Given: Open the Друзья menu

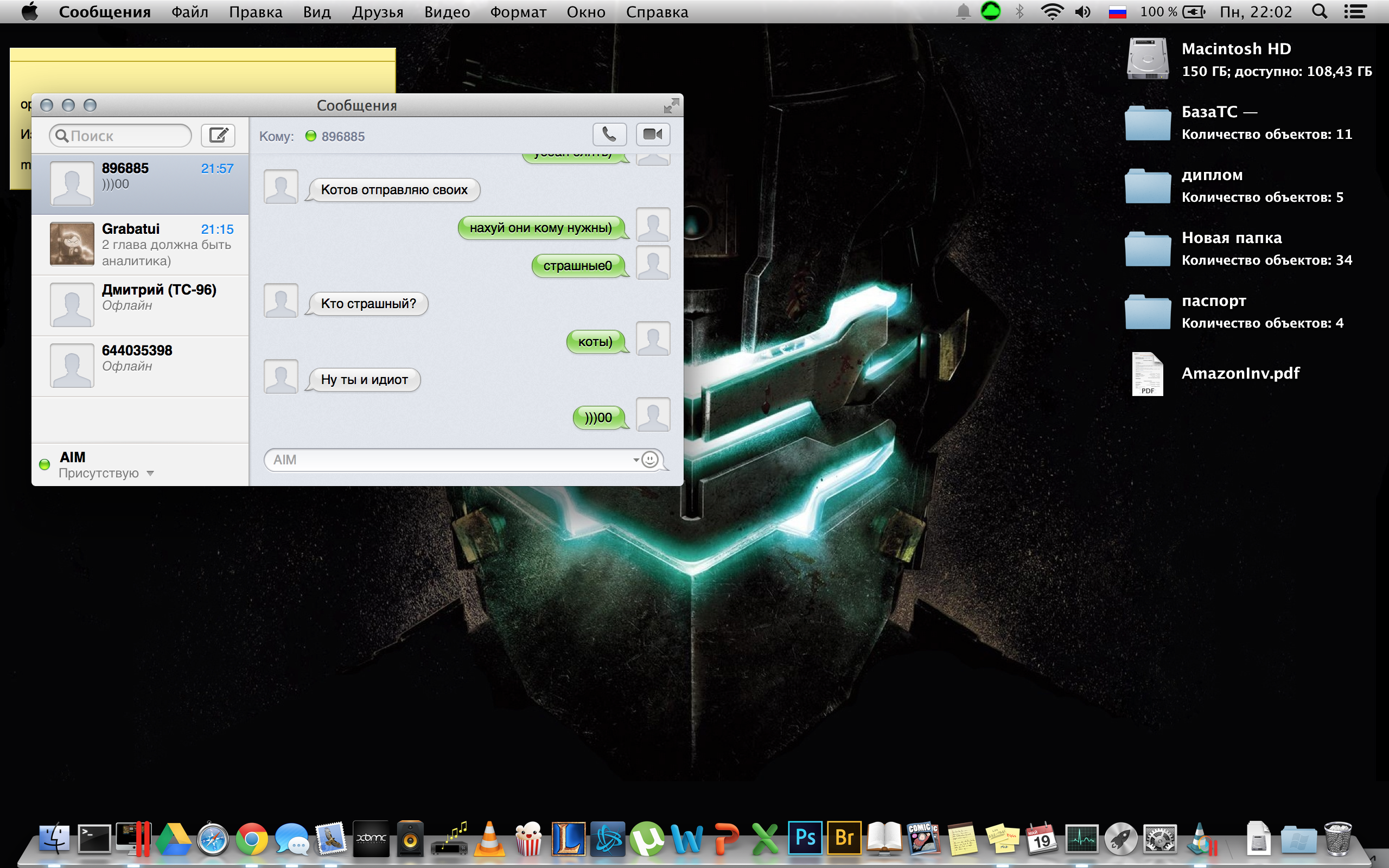Looking at the screenshot, I should coord(378,12).
